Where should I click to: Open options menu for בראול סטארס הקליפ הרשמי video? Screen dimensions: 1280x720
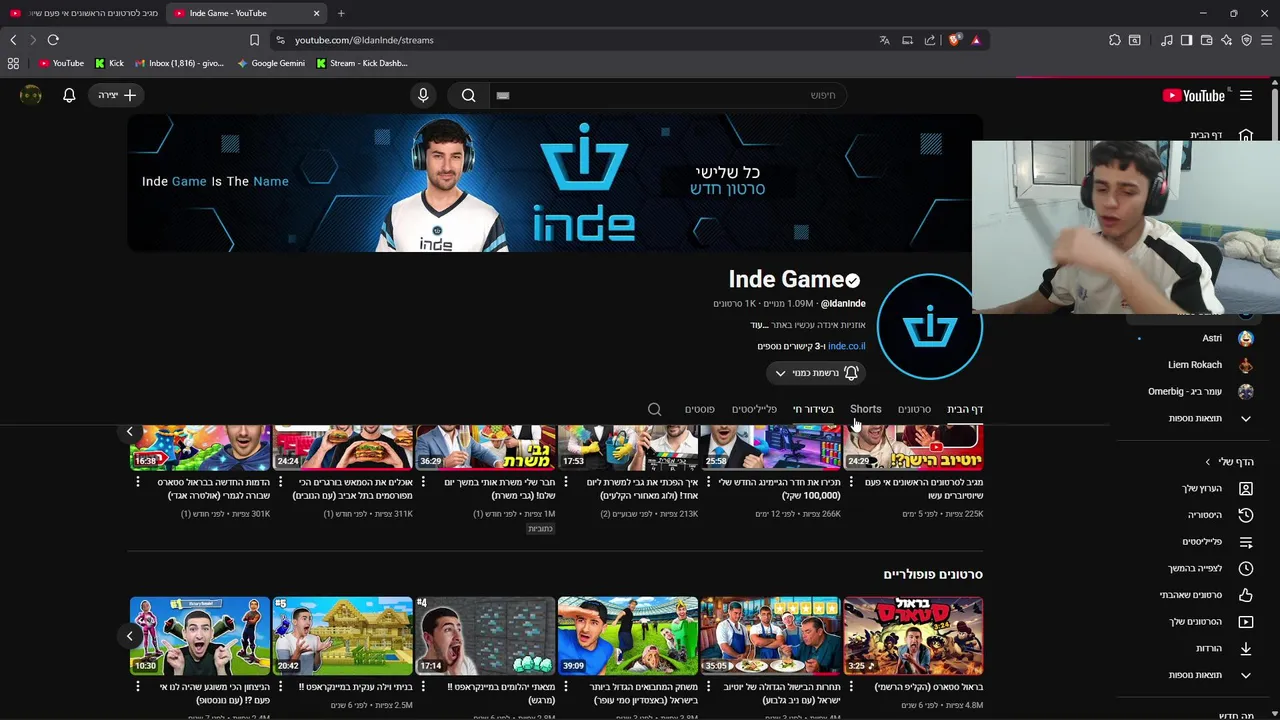pyautogui.click(x=849, y=687)
